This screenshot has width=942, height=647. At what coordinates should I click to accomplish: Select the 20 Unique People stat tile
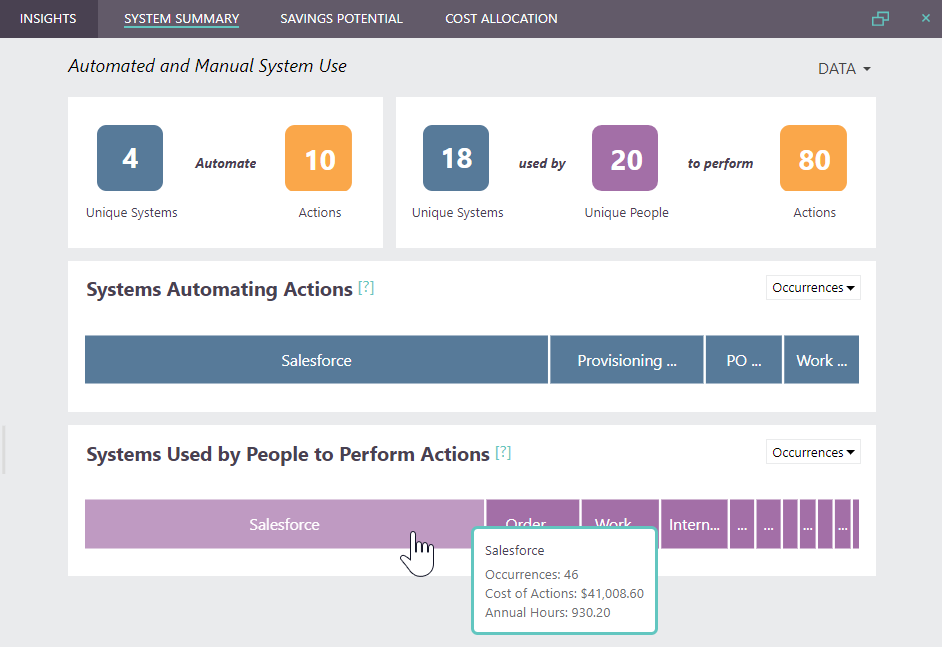tap(624, 157)
